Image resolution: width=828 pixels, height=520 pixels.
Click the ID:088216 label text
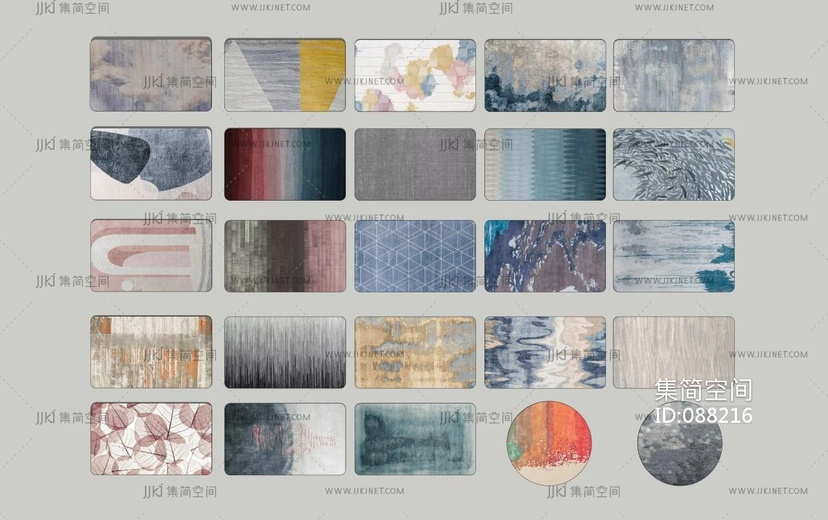click(703, 415)
